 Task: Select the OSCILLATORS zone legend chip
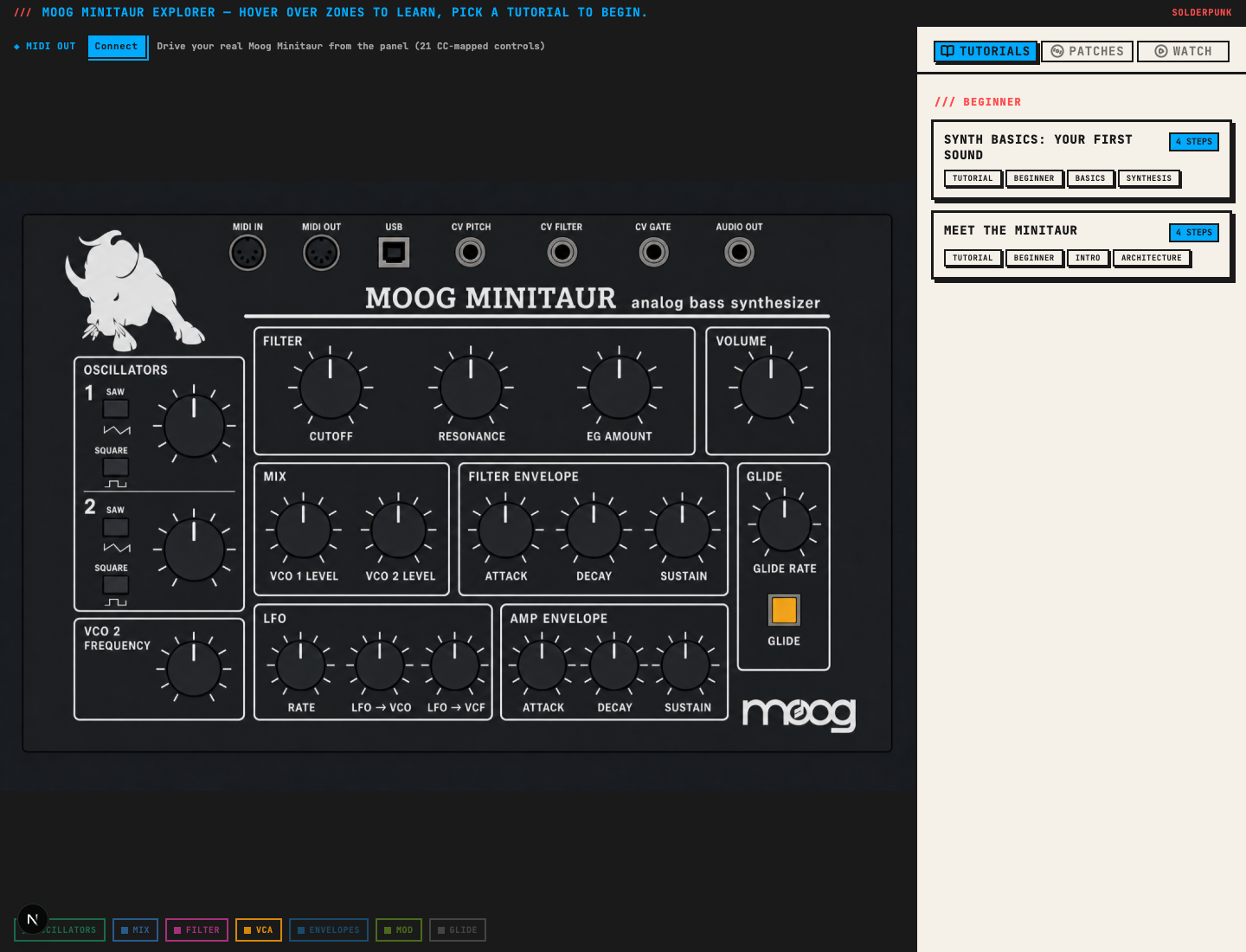(60, 929)
